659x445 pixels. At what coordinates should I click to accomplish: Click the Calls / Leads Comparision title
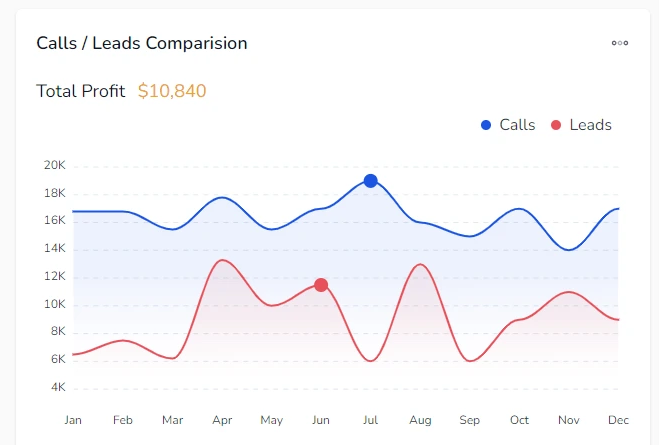(x=142, y=43)
